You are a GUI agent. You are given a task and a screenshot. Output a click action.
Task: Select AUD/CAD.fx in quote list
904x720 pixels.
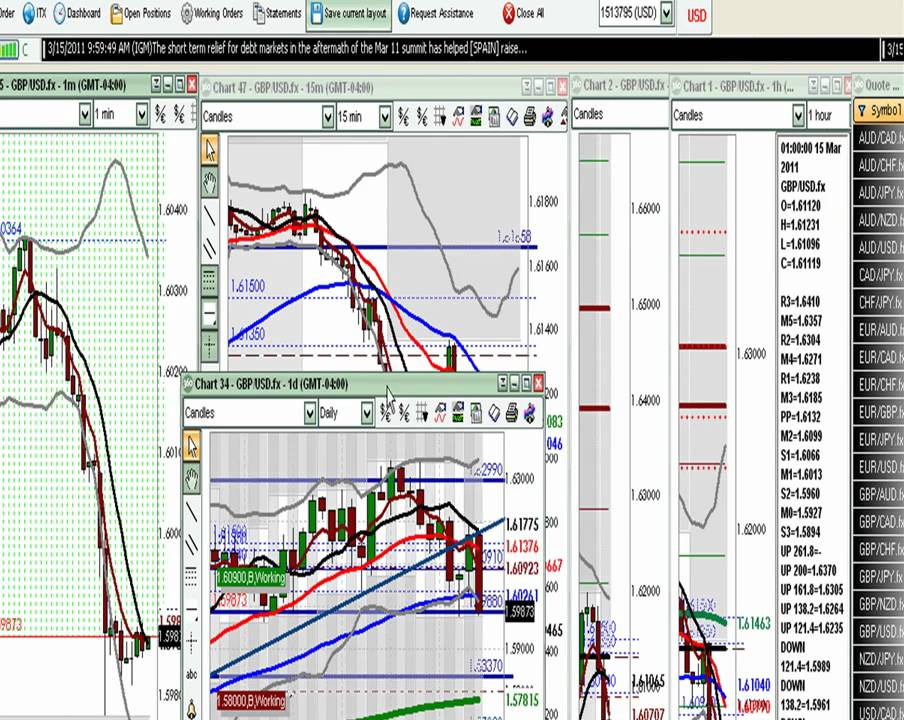pos(878,138)
